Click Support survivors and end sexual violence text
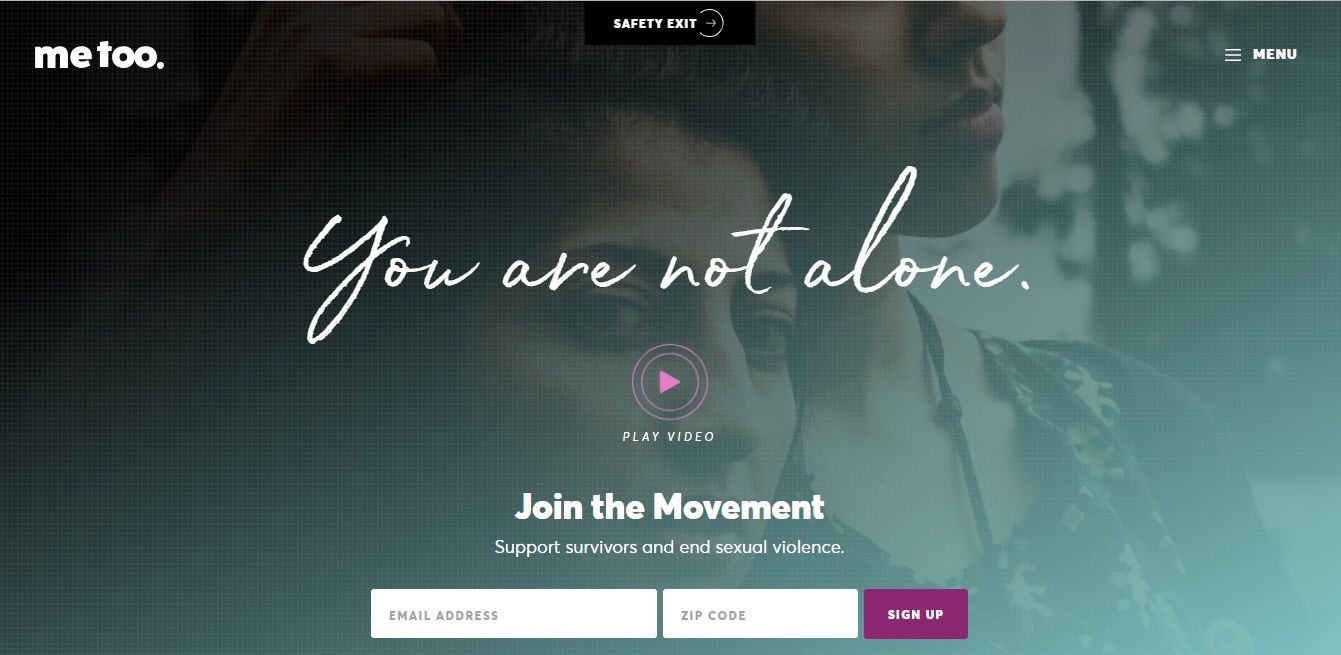The width and height of the screenshot is (1341, 655). pos(670,548)
